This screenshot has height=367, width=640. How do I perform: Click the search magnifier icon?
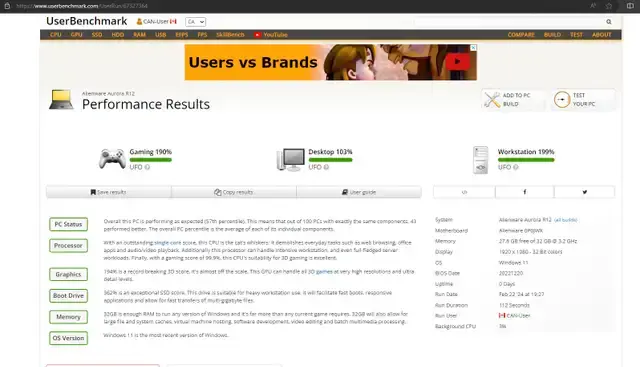[609, 22]
